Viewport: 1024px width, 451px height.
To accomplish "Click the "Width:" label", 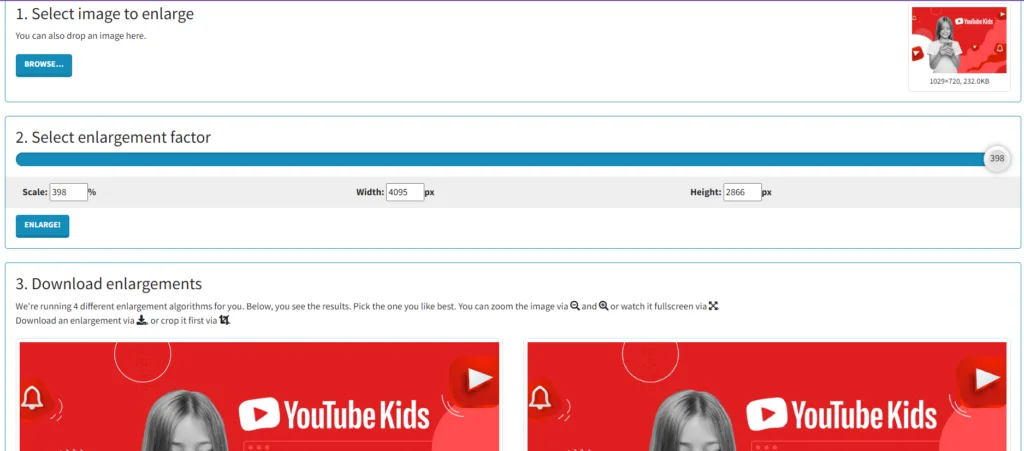I will pos(370,193).
